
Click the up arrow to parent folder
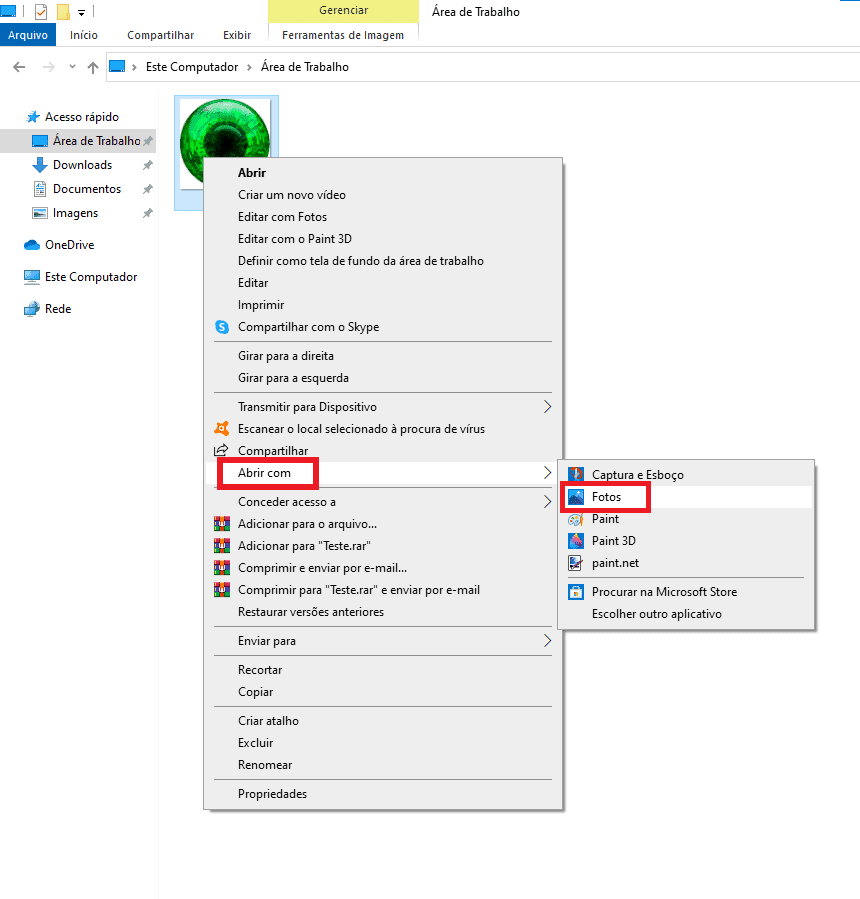coord(92,67)
